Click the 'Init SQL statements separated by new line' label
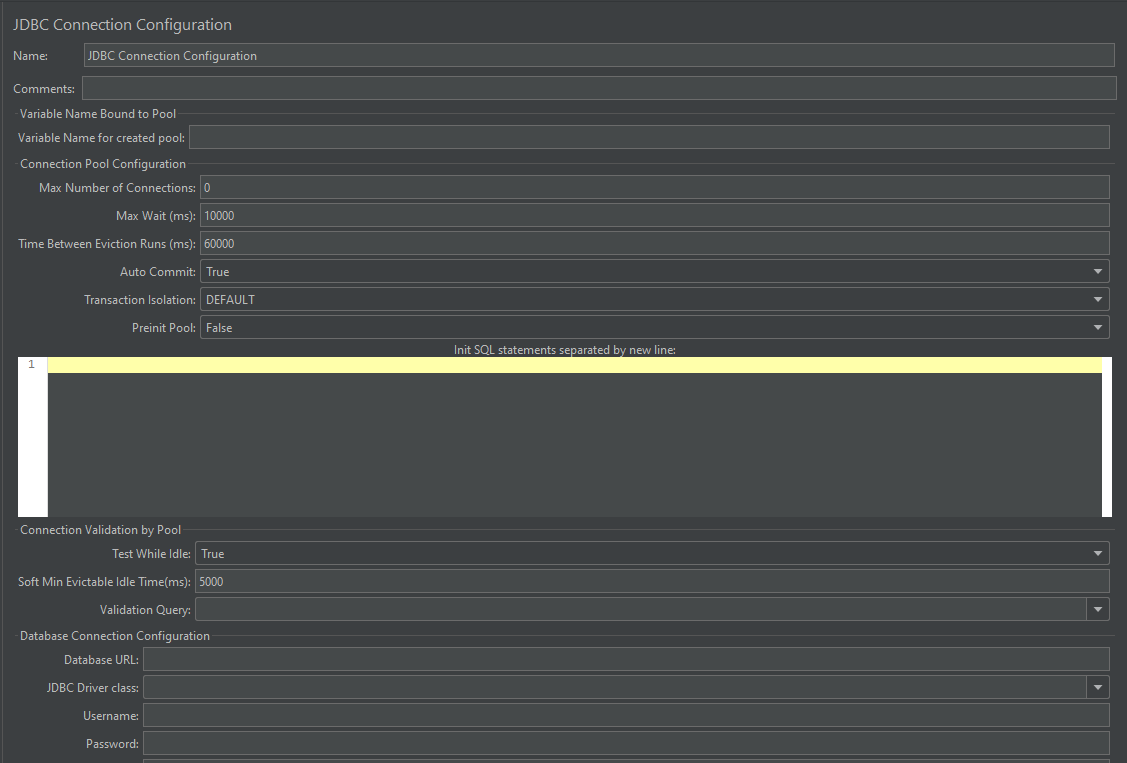 tap(564, 350)
